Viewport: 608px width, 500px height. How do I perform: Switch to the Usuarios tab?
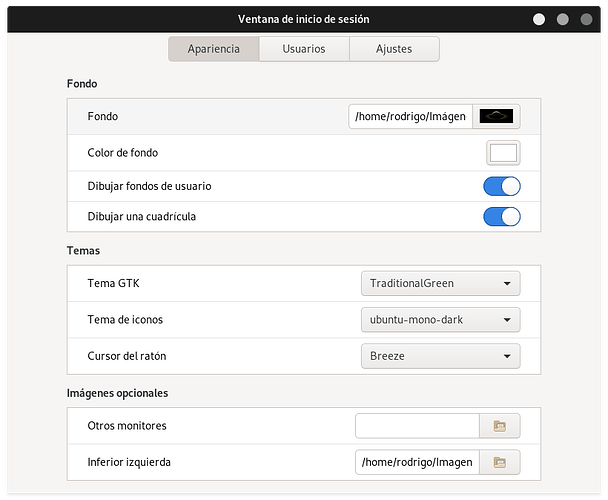click(x=303, y=49)
